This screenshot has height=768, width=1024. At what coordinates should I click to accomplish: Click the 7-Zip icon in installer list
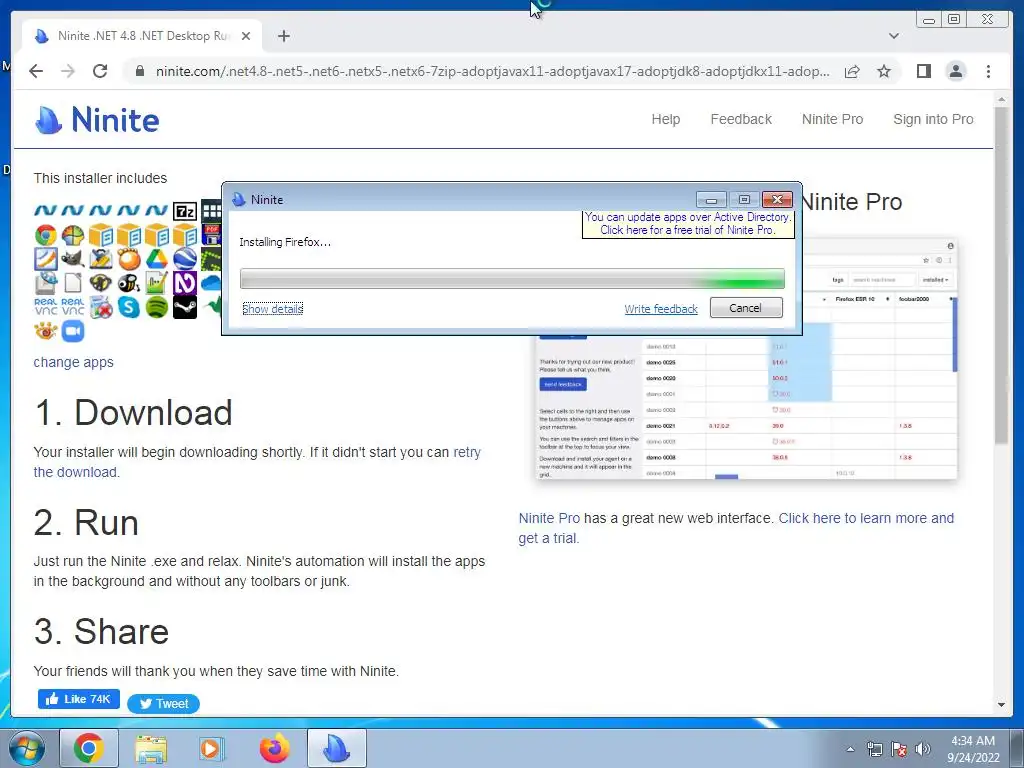coord(185,211)
